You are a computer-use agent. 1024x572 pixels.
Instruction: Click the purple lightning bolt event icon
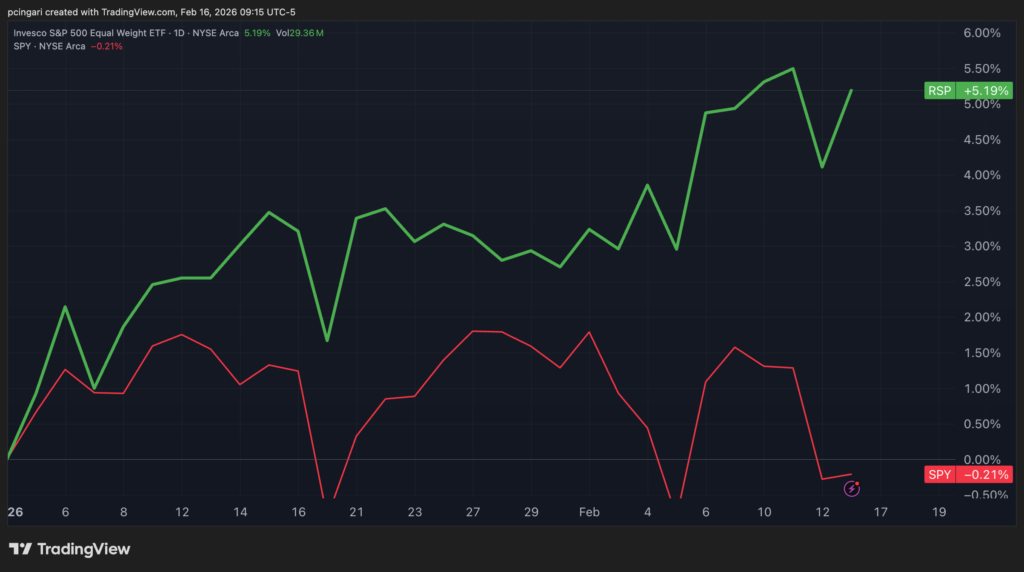point(851,488)
